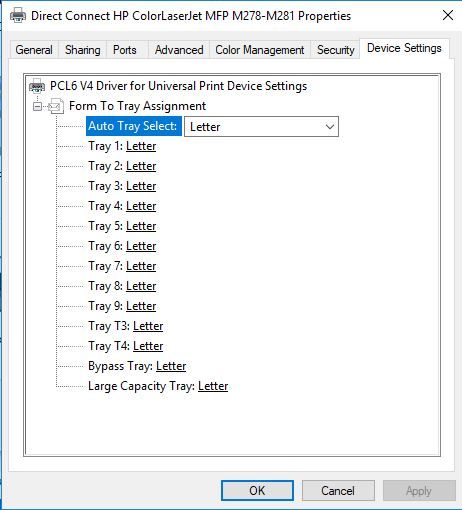Click the Tray 3 Letter value
Image resolution: width=462 pixels, height=510 pixels.
click(x=141, y=186)
